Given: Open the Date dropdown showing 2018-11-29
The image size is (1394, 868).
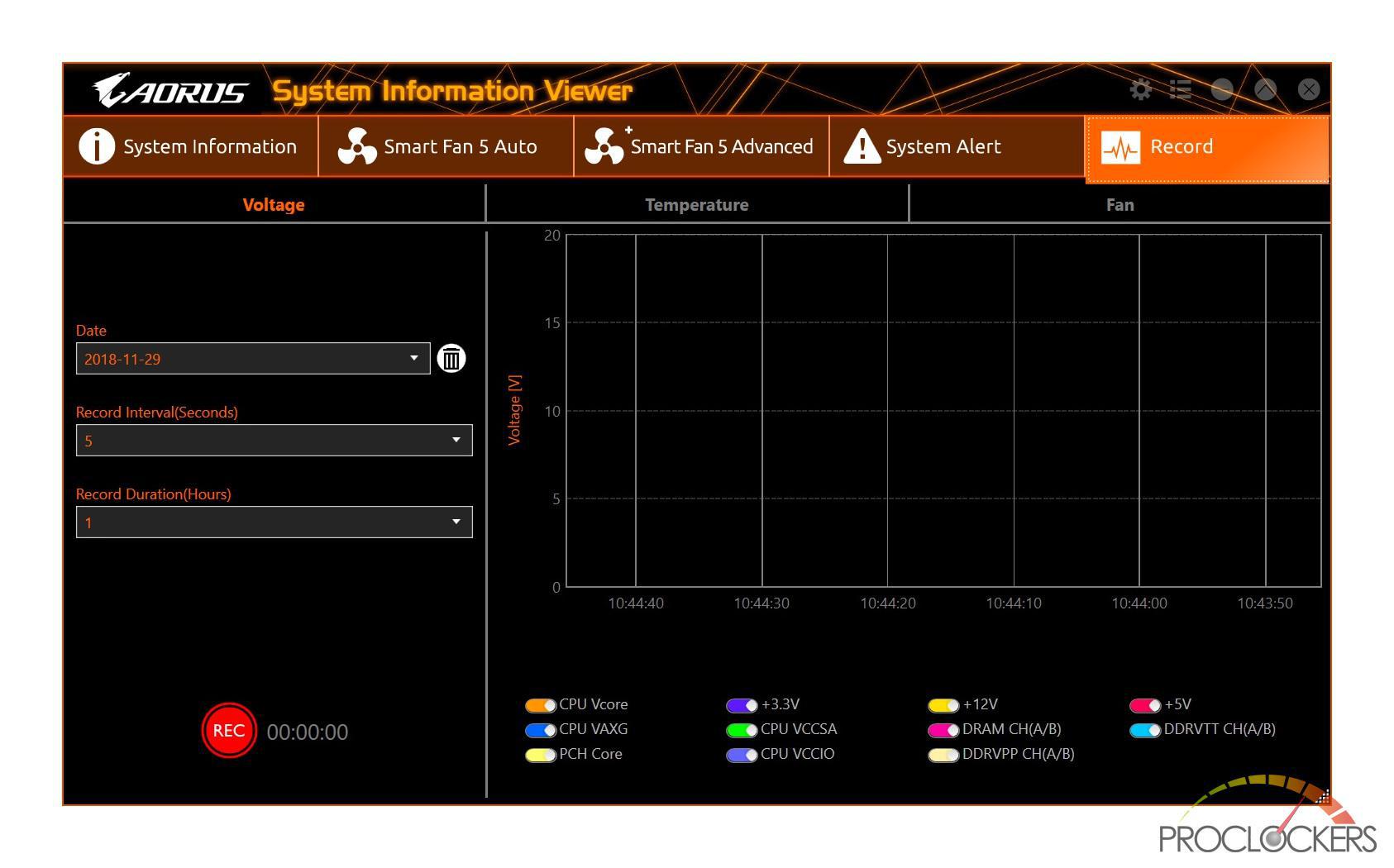Looking at the screenshot, I should 253,358.
